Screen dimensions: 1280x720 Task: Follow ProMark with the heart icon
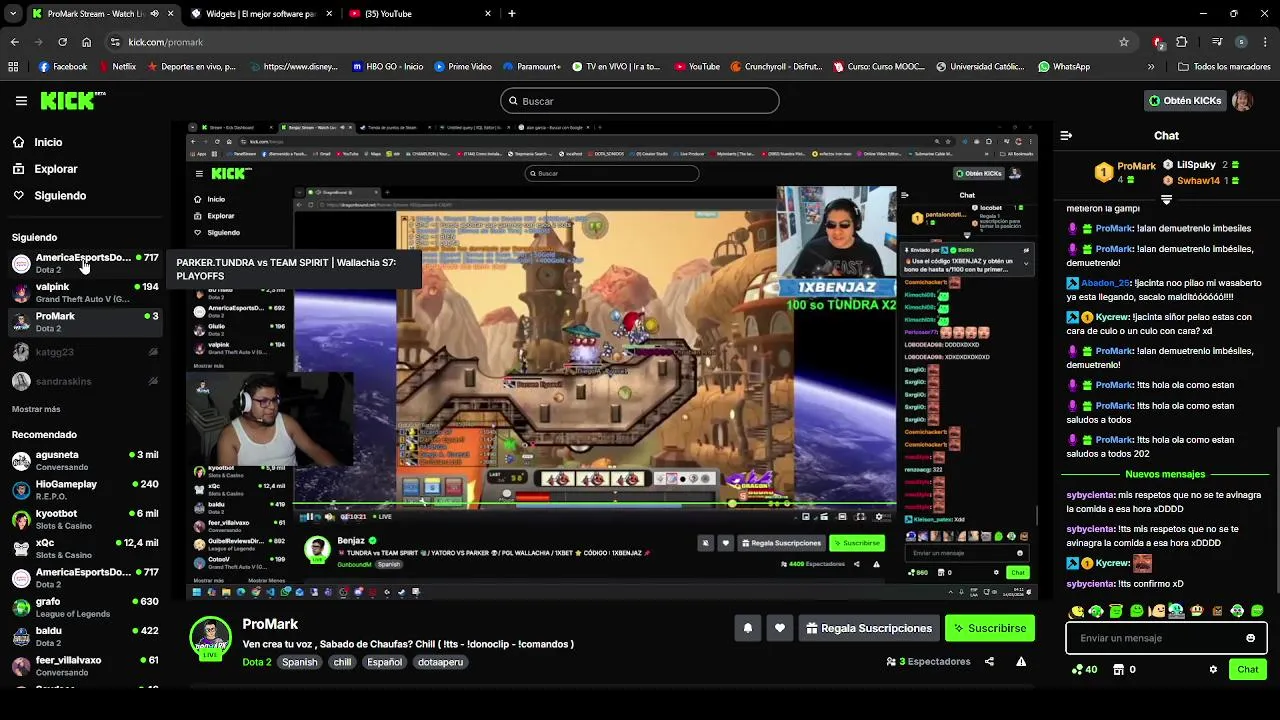coord(780,628)
